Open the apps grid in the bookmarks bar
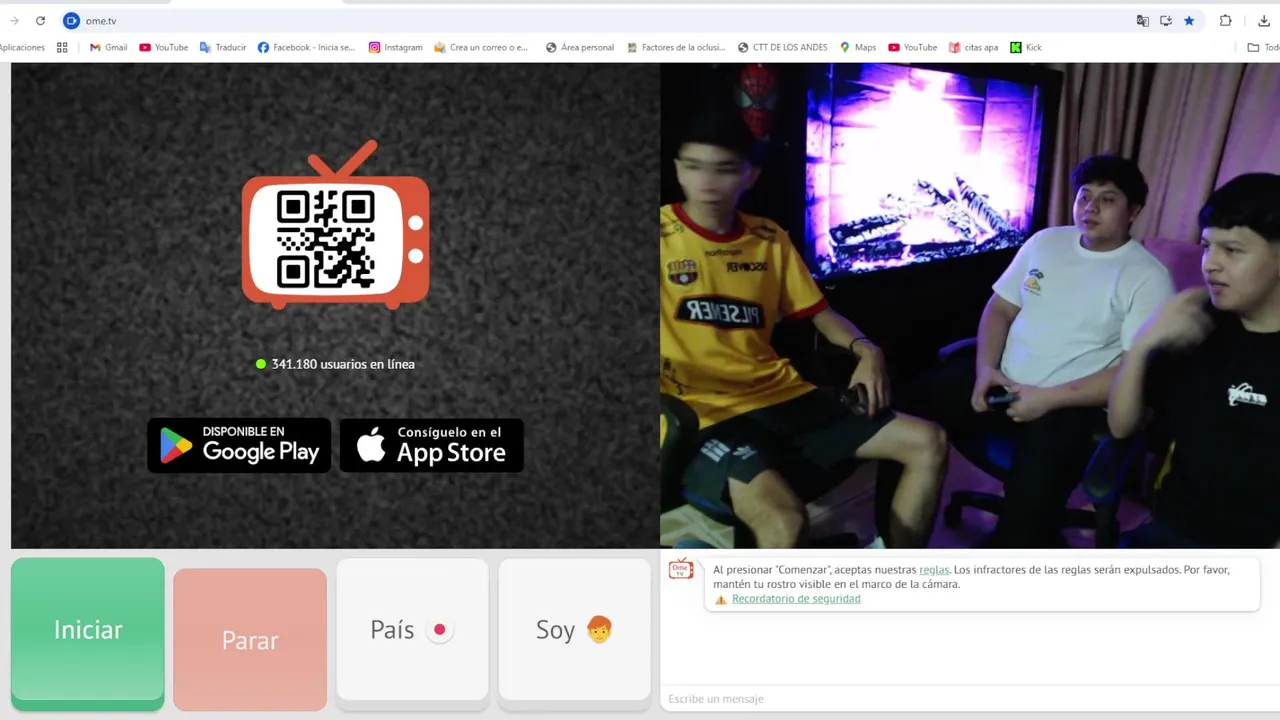The width and height of the screenshot is (1280, 720). (x=62, y=47)
